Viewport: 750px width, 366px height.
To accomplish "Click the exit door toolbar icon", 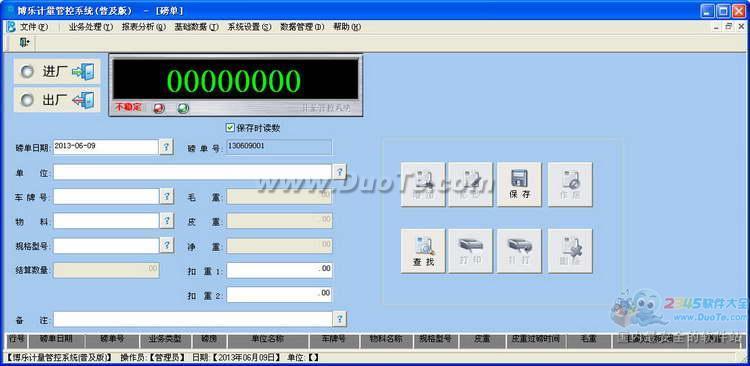I will (x=24, y=43).
